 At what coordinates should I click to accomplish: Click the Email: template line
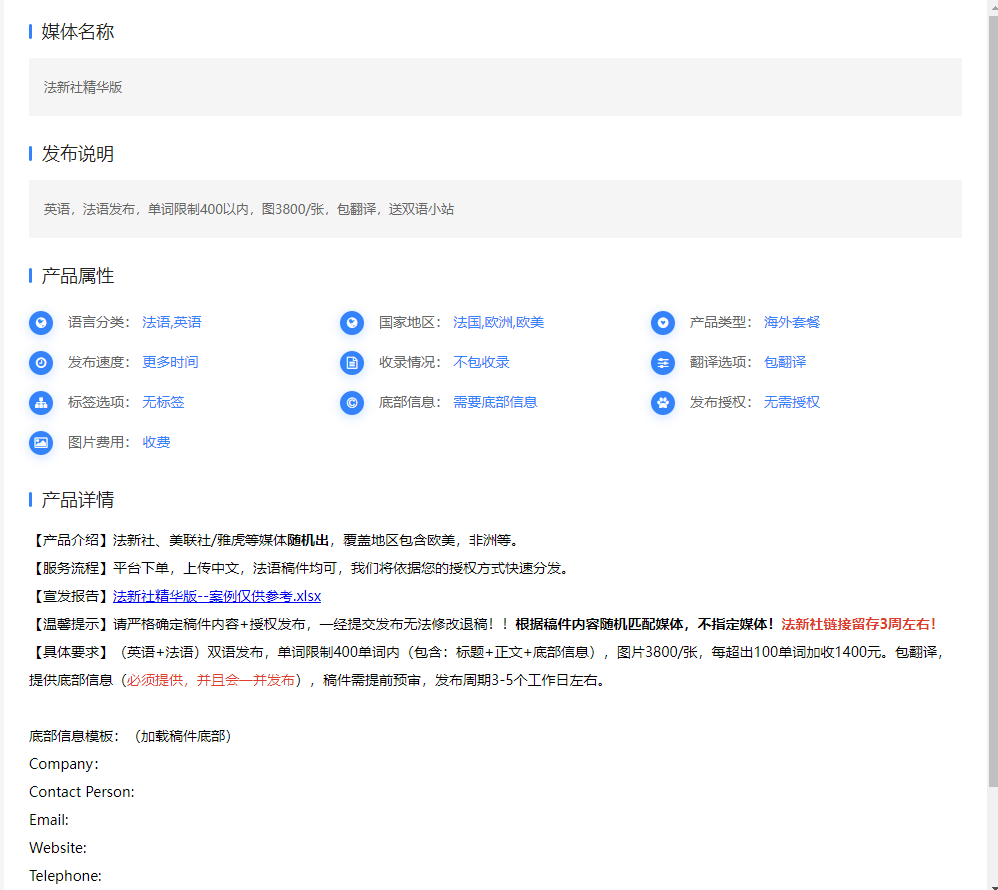(x=48, y=820)
